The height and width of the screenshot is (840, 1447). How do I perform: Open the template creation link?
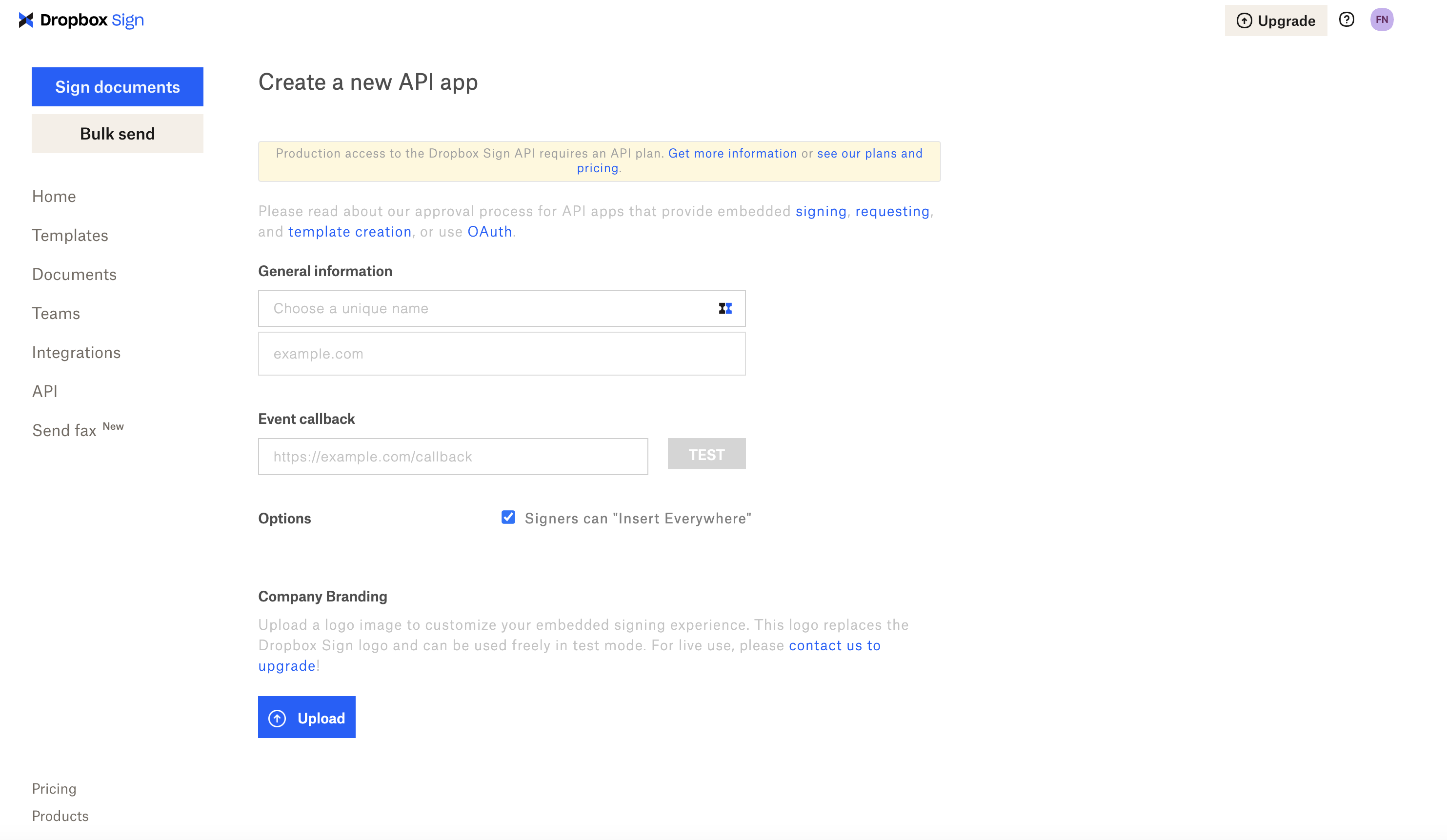click(350, 232)
